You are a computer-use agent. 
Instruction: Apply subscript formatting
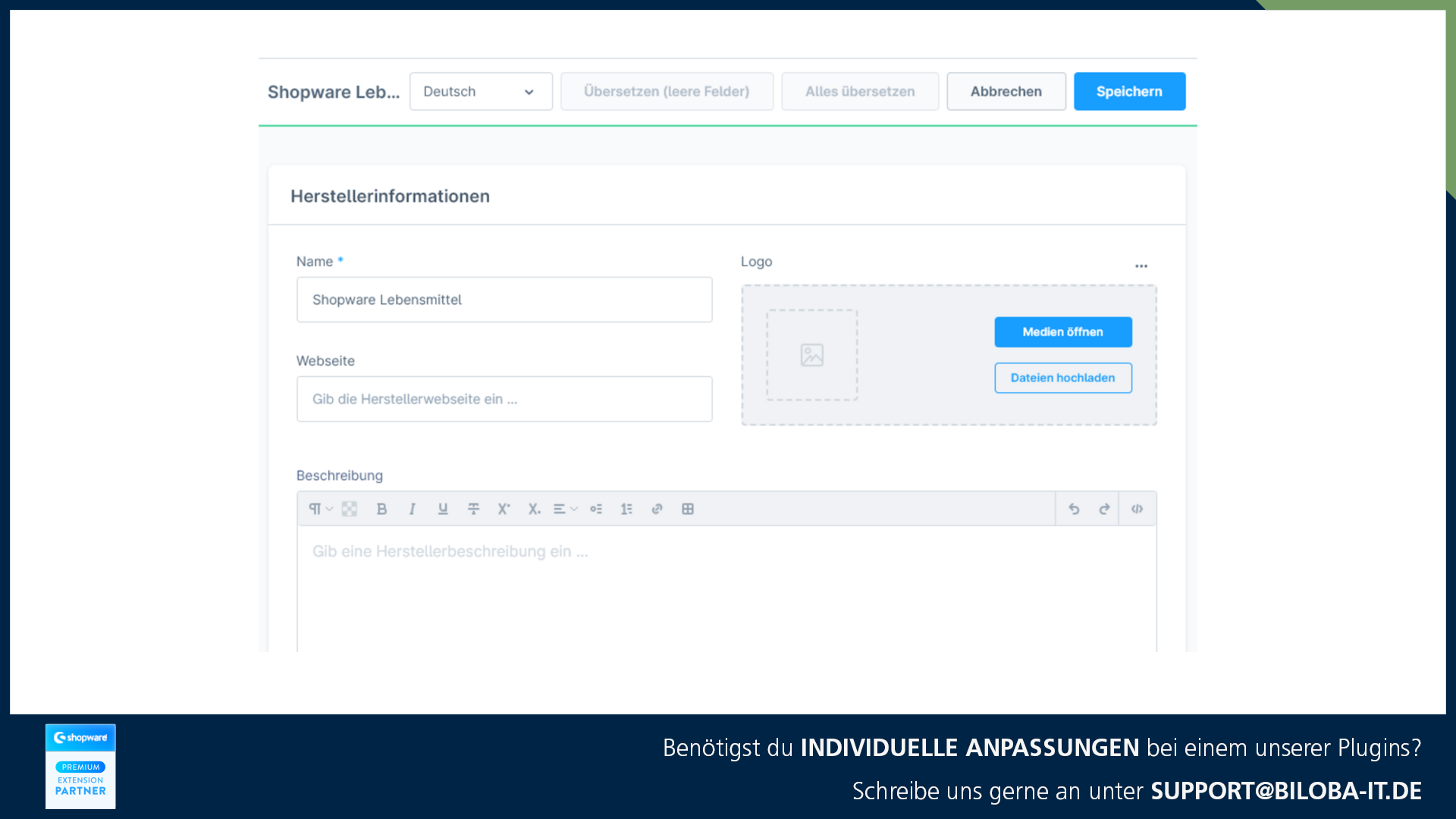point(535,509)
